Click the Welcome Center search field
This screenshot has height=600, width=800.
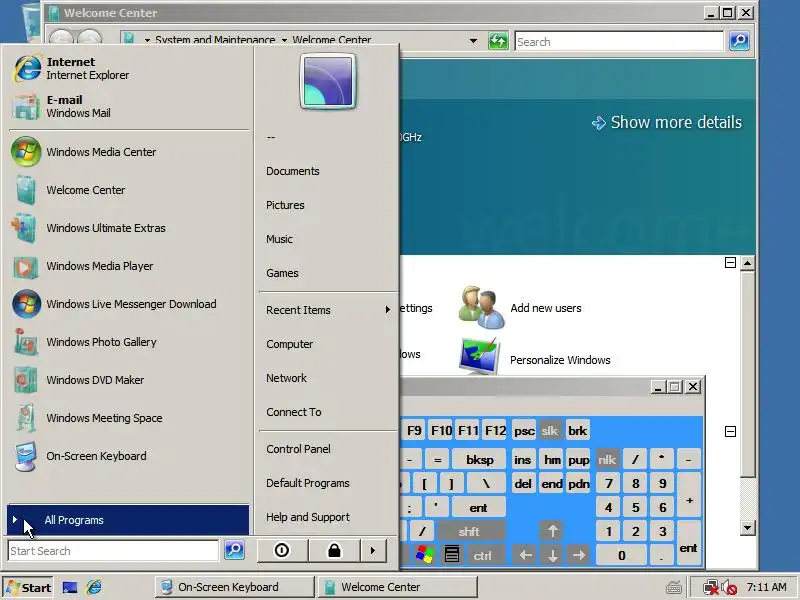[x=619, y=41]
